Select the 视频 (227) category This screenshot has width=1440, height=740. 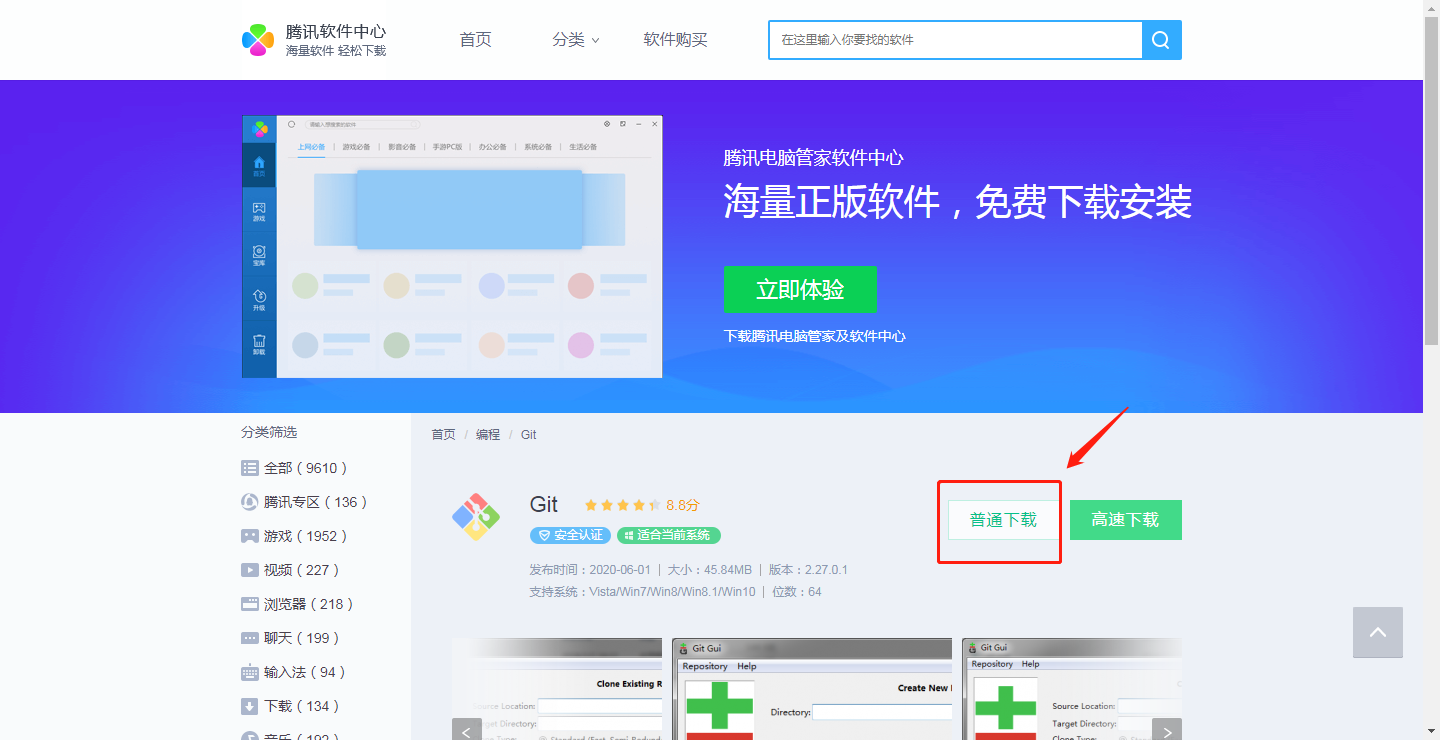[x=290, y=570]
